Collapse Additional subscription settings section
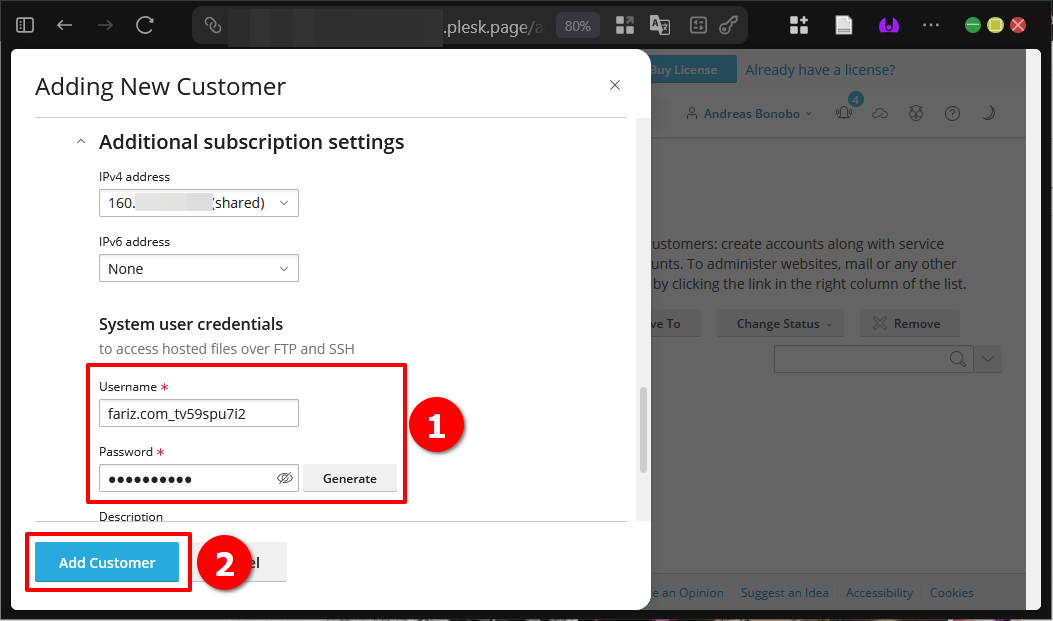 [x=81, y=142]
